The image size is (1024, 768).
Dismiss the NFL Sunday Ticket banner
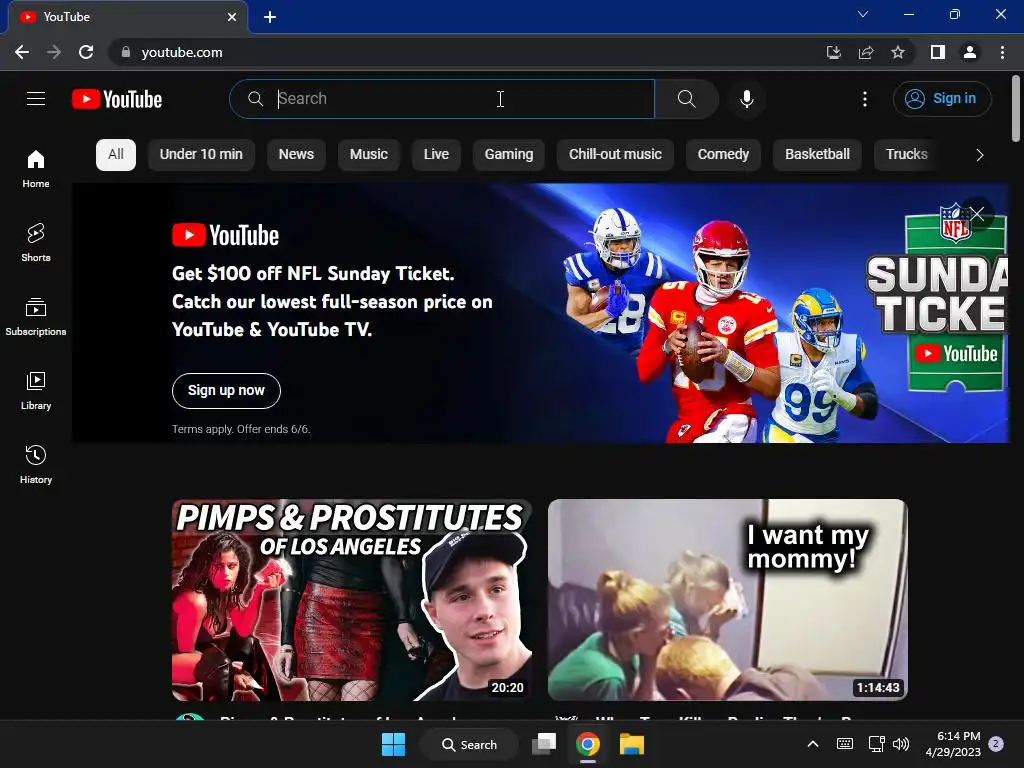pos(977,214)
